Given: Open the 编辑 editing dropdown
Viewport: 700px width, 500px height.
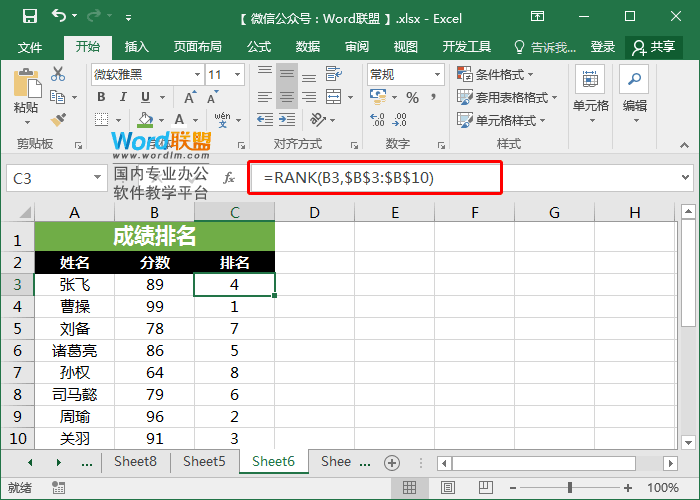Looking at the screenshot, I should [634, 95].
